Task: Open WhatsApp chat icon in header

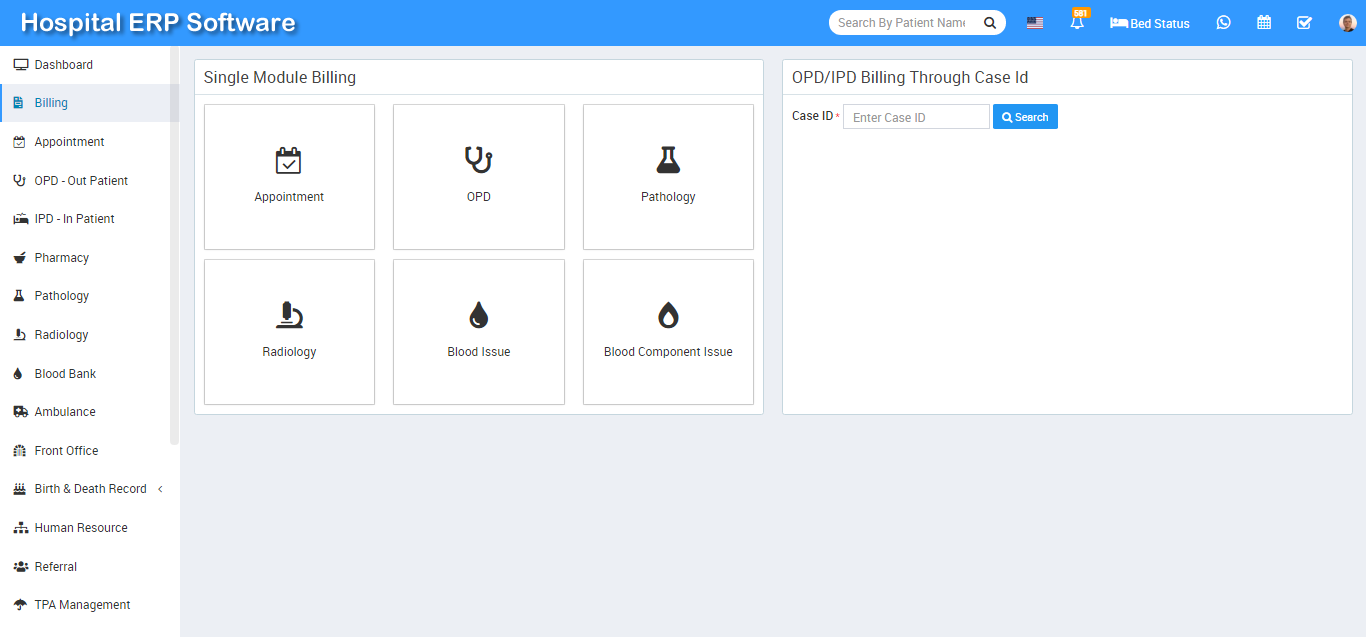Action: 1223,23
